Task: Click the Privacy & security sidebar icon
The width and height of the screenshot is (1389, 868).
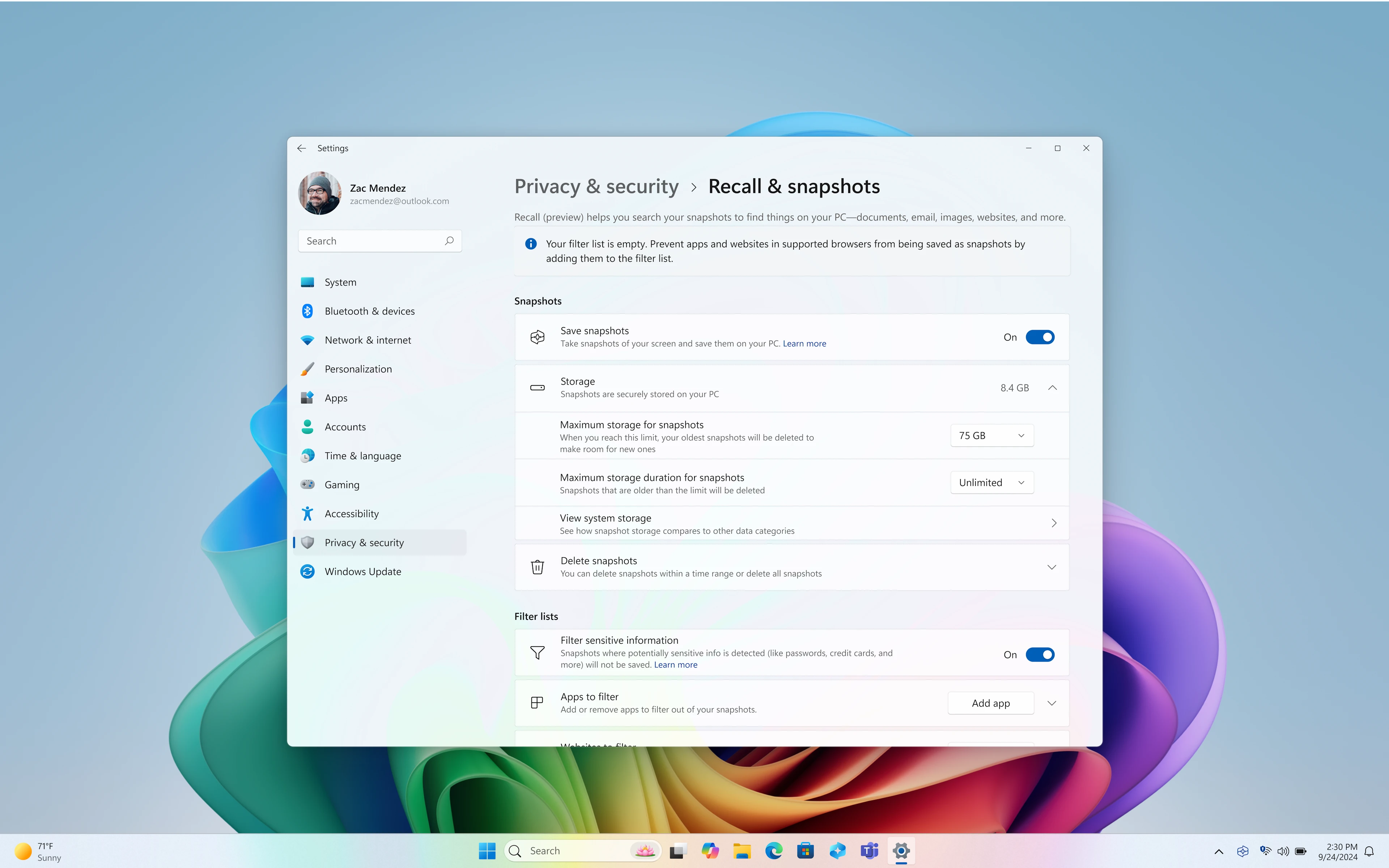Action: (x=308, y=542)
